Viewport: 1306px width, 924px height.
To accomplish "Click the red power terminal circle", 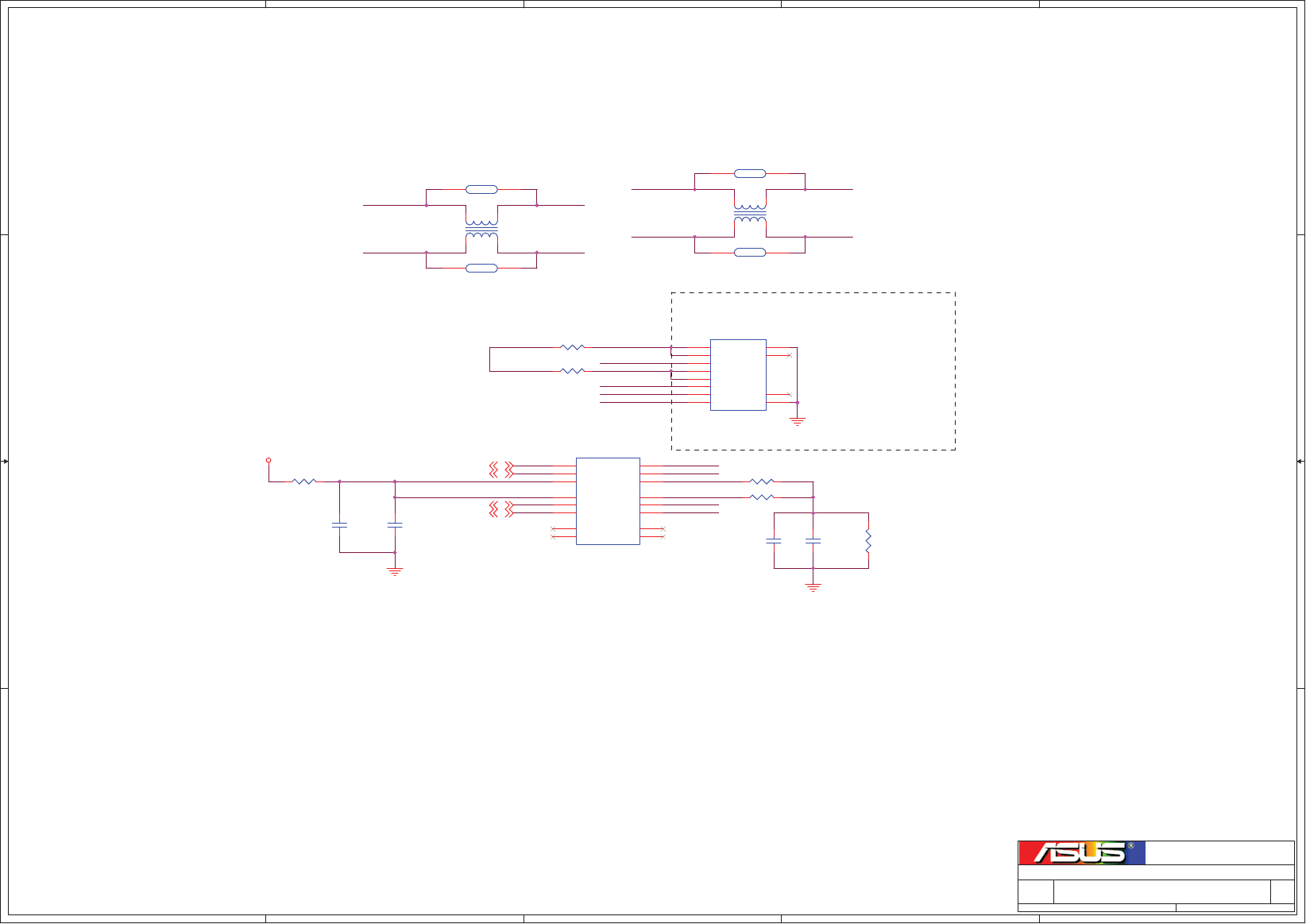I will [x=269, y=460].
